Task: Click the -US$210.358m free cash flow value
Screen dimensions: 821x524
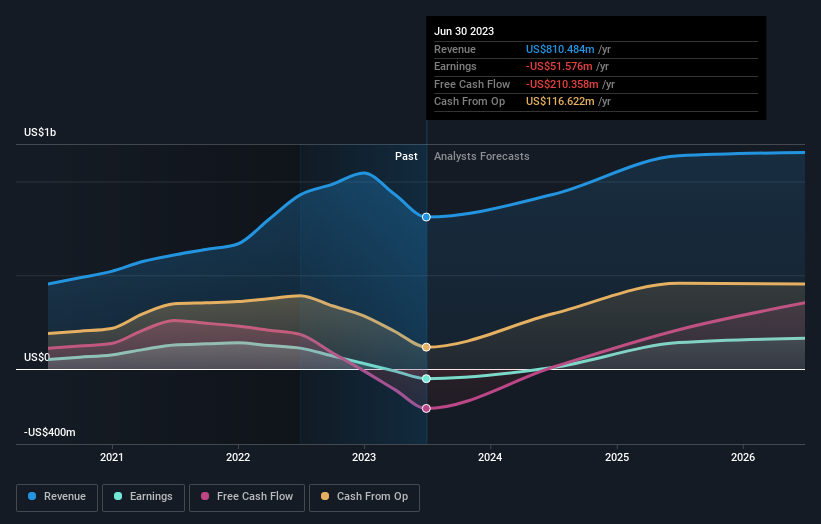Action: [562, 84]
